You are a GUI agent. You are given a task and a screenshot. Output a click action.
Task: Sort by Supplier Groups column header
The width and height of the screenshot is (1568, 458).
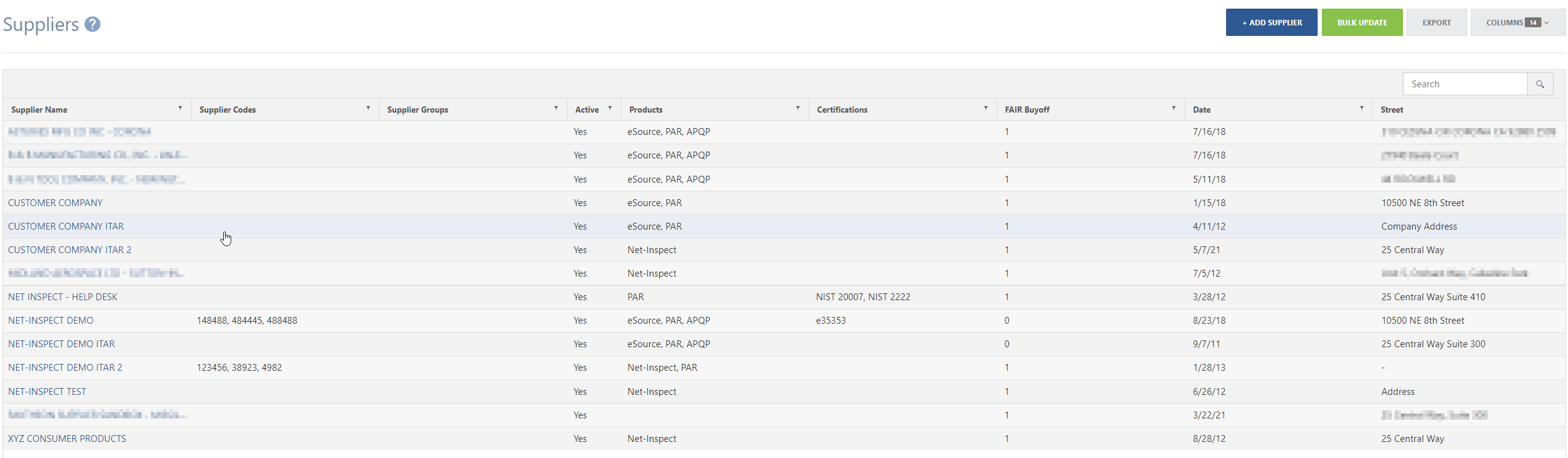pos(417,110)
